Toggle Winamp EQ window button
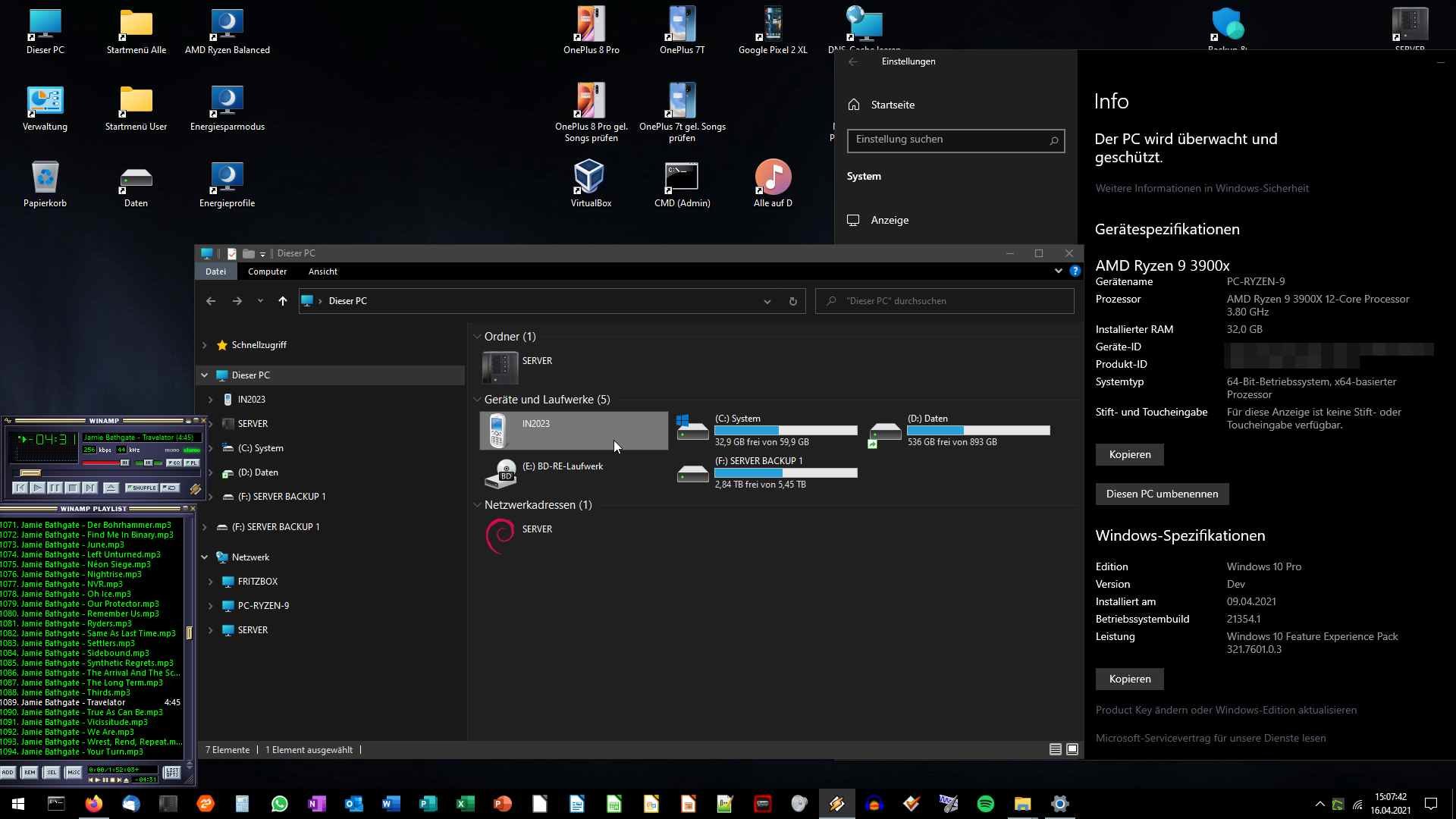Image resolution: width=1456 pixels, height=819 pixels. pos(174,463)
